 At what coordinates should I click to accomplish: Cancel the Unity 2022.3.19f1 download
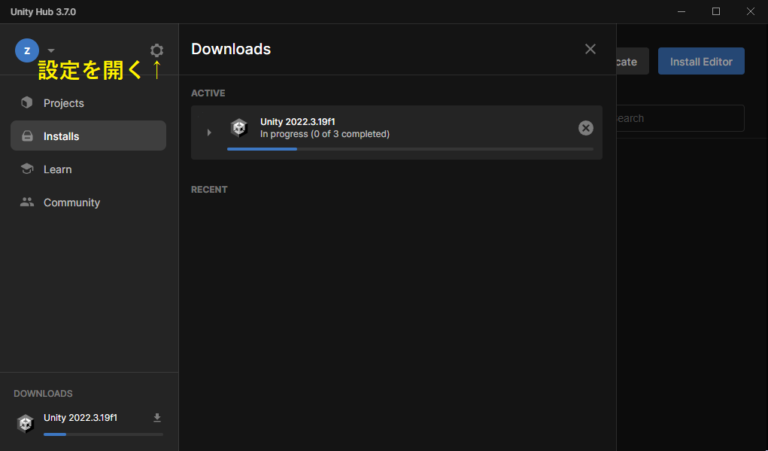tap(586, 127)
